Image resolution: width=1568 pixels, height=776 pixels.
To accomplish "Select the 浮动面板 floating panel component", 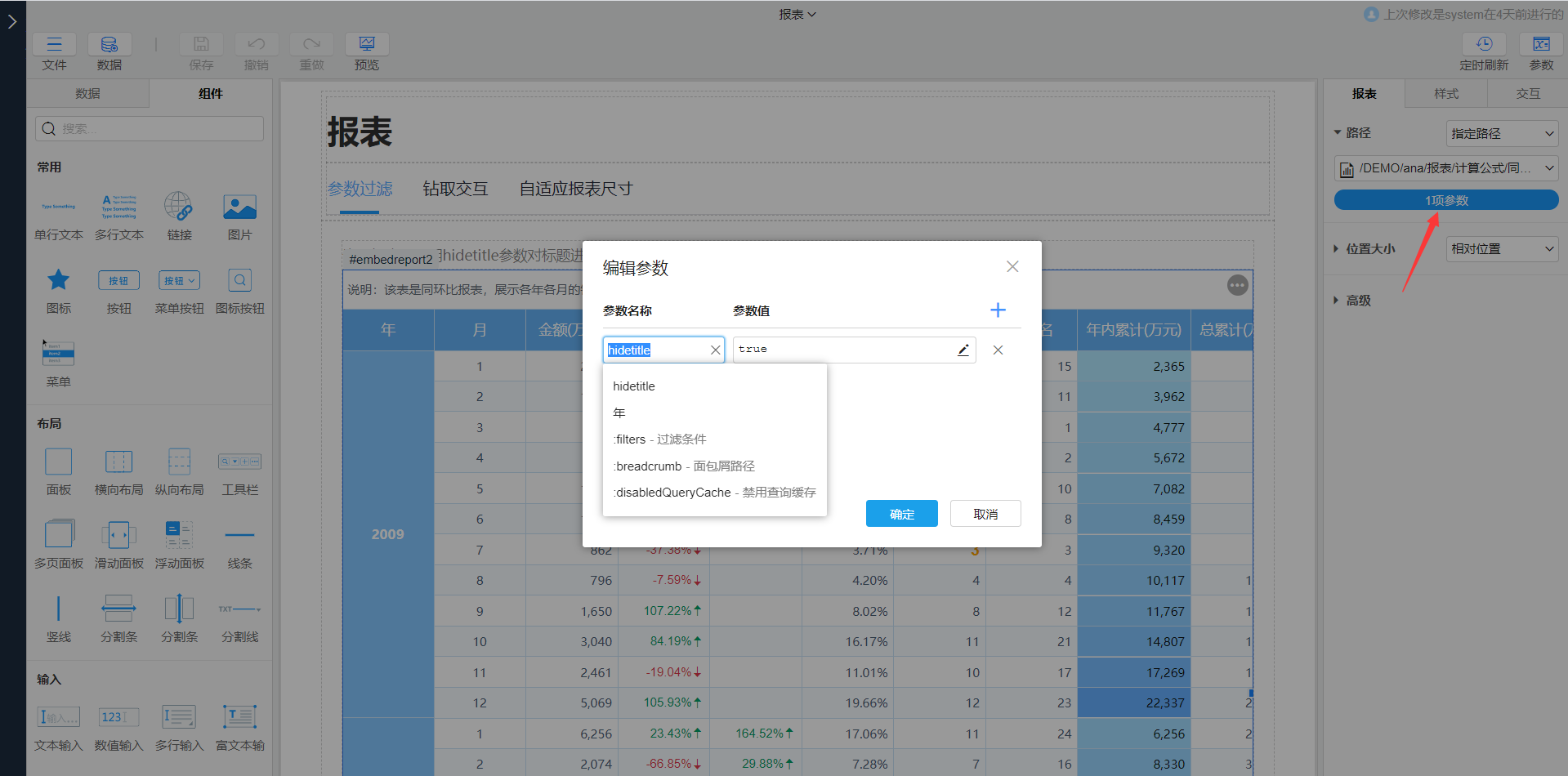I will 179,544.
